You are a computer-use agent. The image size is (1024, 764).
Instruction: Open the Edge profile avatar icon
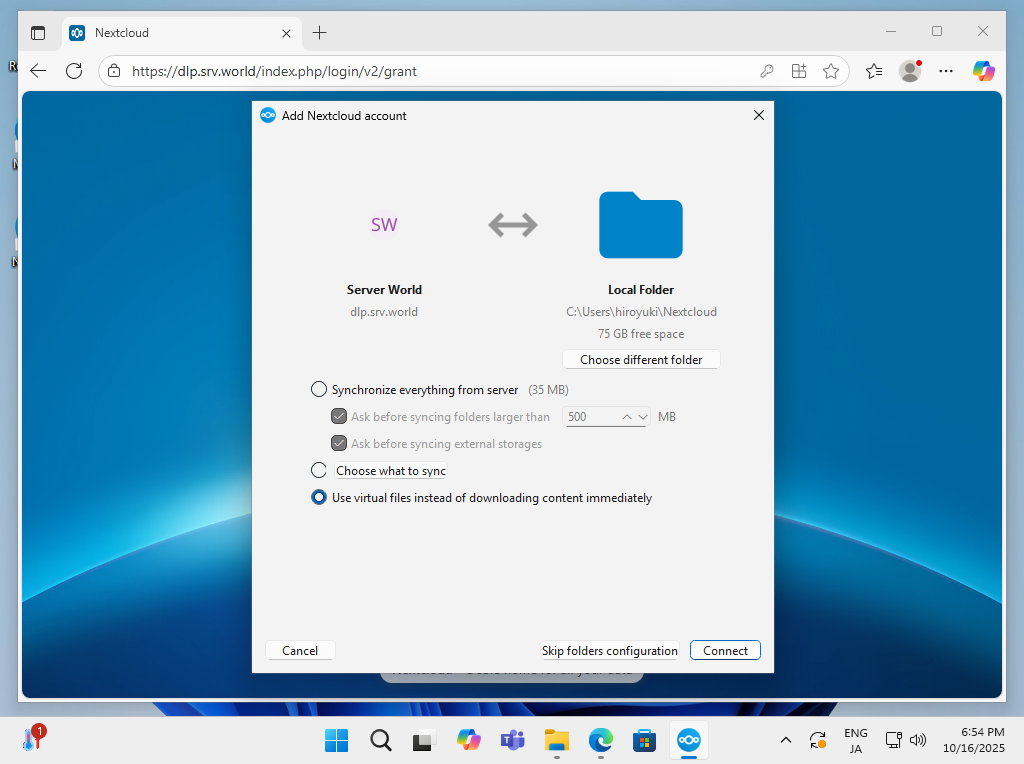point(909,71)
